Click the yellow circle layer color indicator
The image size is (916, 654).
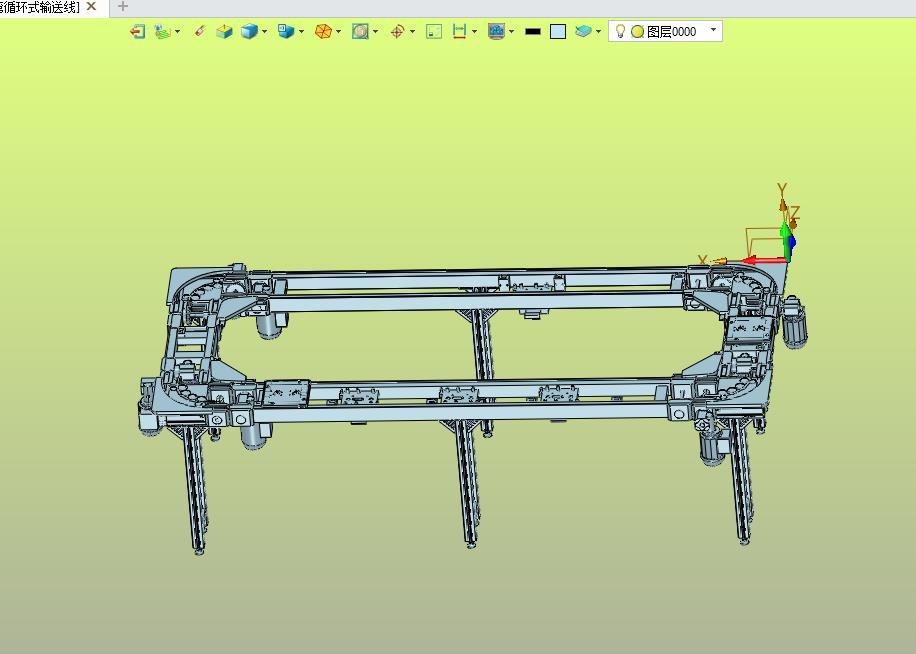[637, 32]
